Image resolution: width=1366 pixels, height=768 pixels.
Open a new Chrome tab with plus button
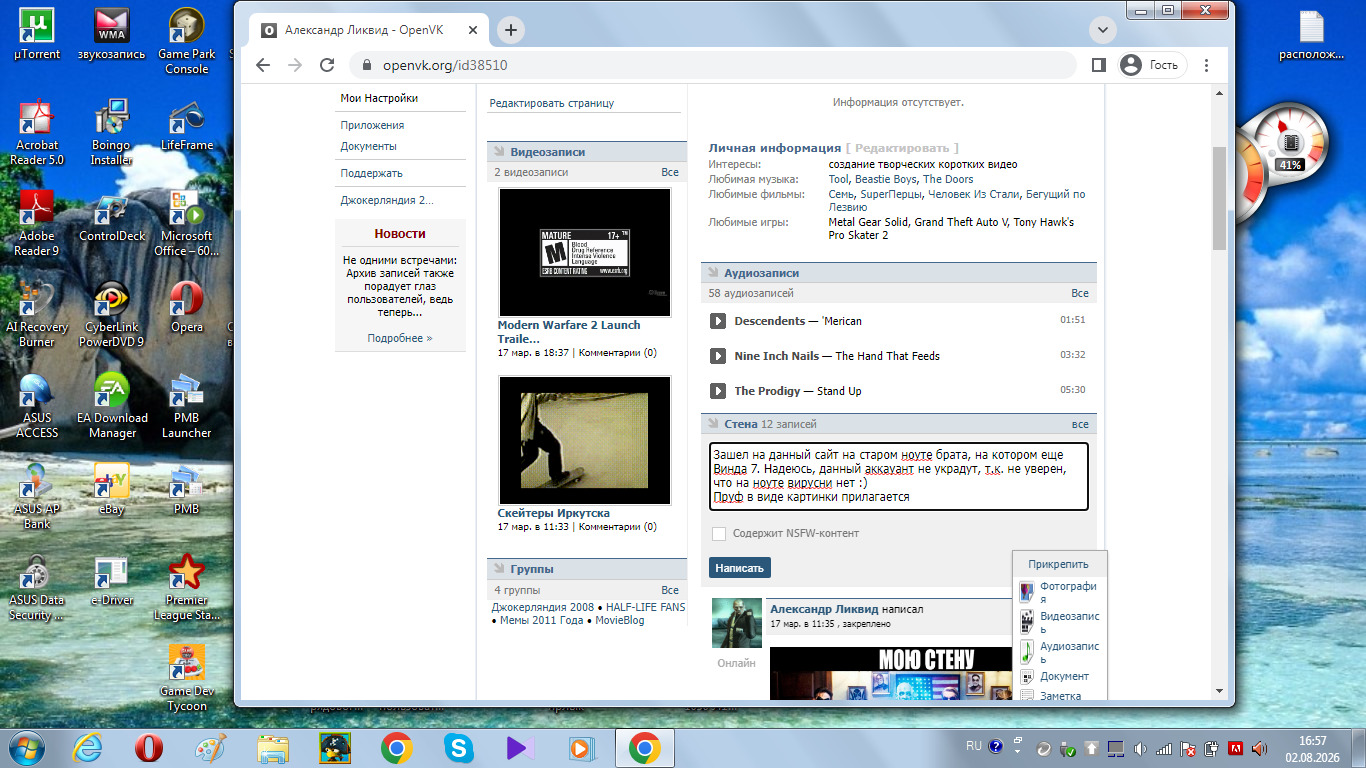pyautogui.click(x=511, y=30)
